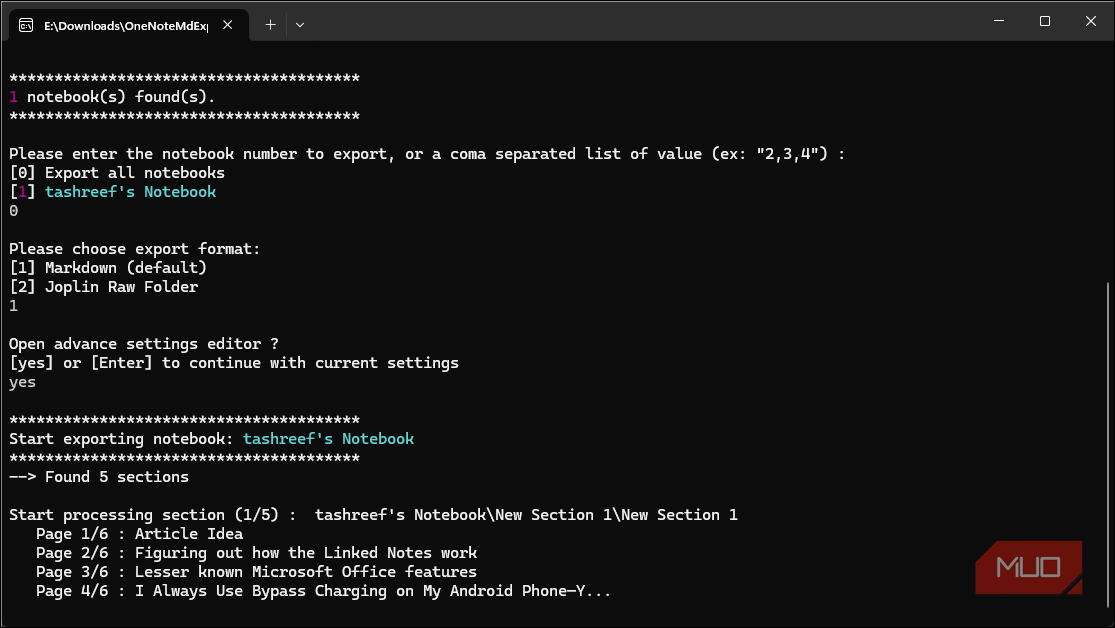Close the terminal window

1091,21
